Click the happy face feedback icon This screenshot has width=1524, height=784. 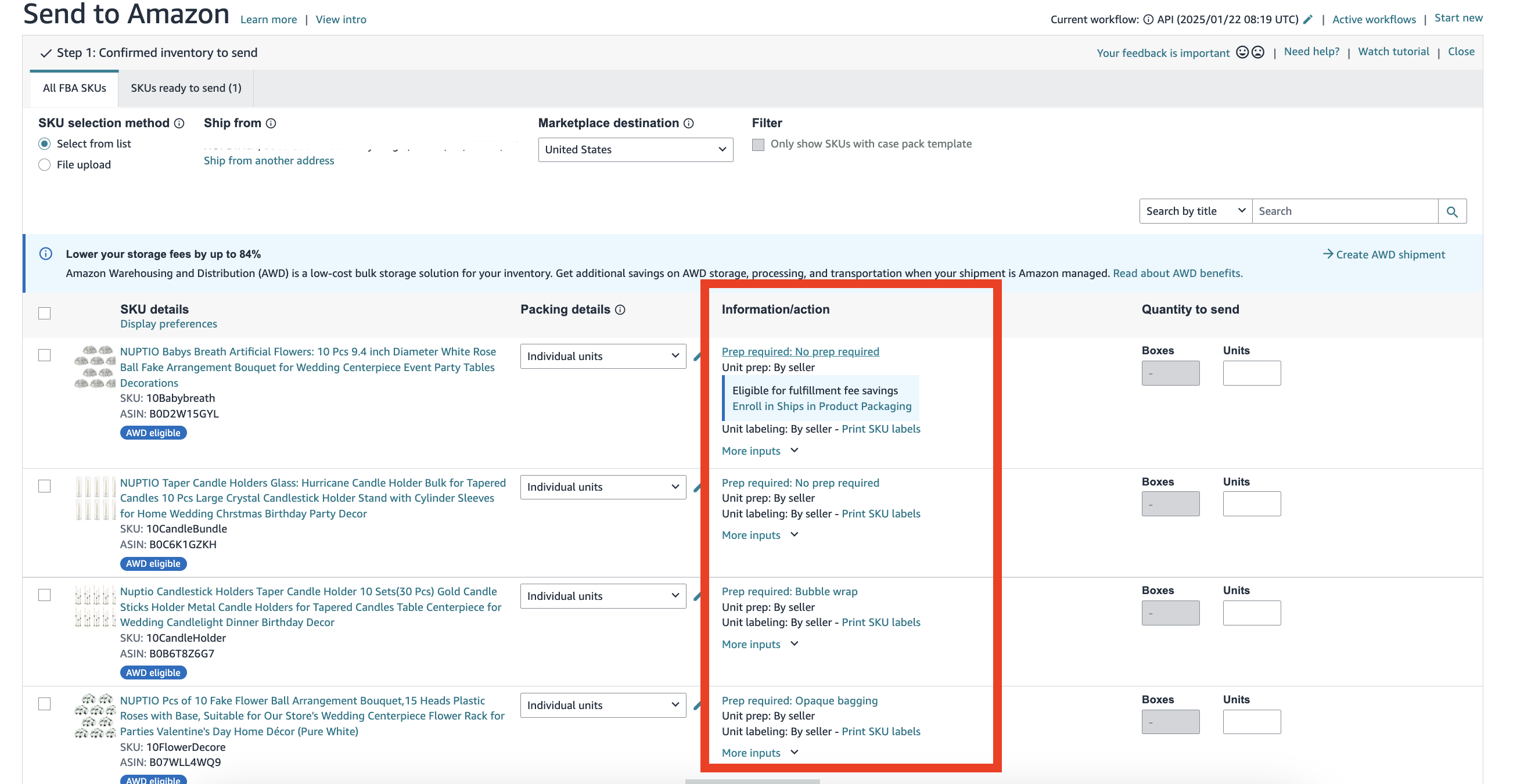[1242, 52]
